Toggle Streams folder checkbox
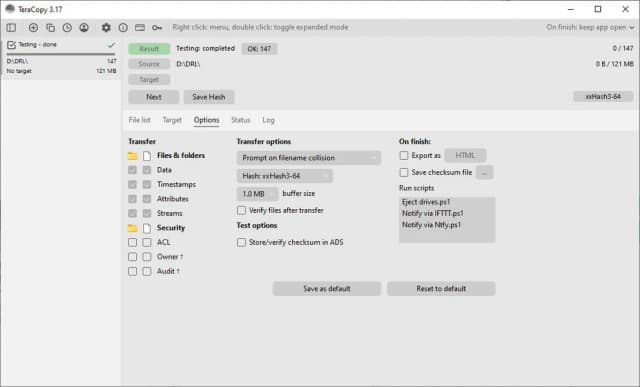 (x=132, y=214)
